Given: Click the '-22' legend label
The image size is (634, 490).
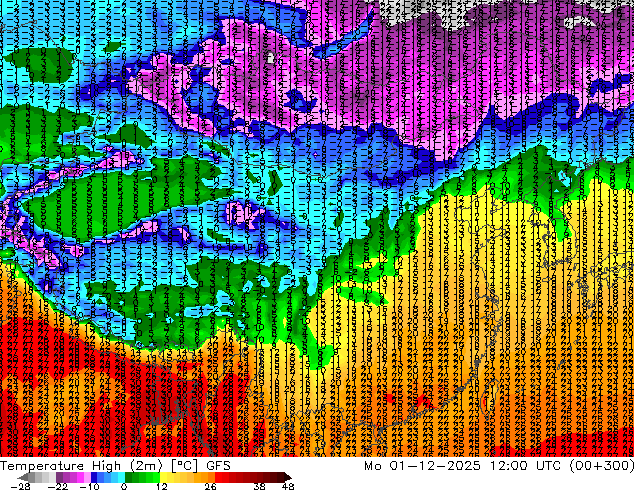Looking at the screenshot, I should point(57,486).
